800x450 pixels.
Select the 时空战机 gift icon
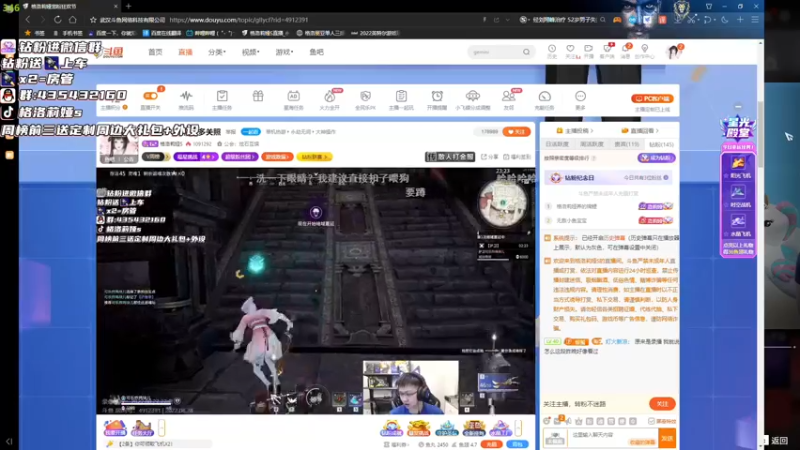coord(738,192)
